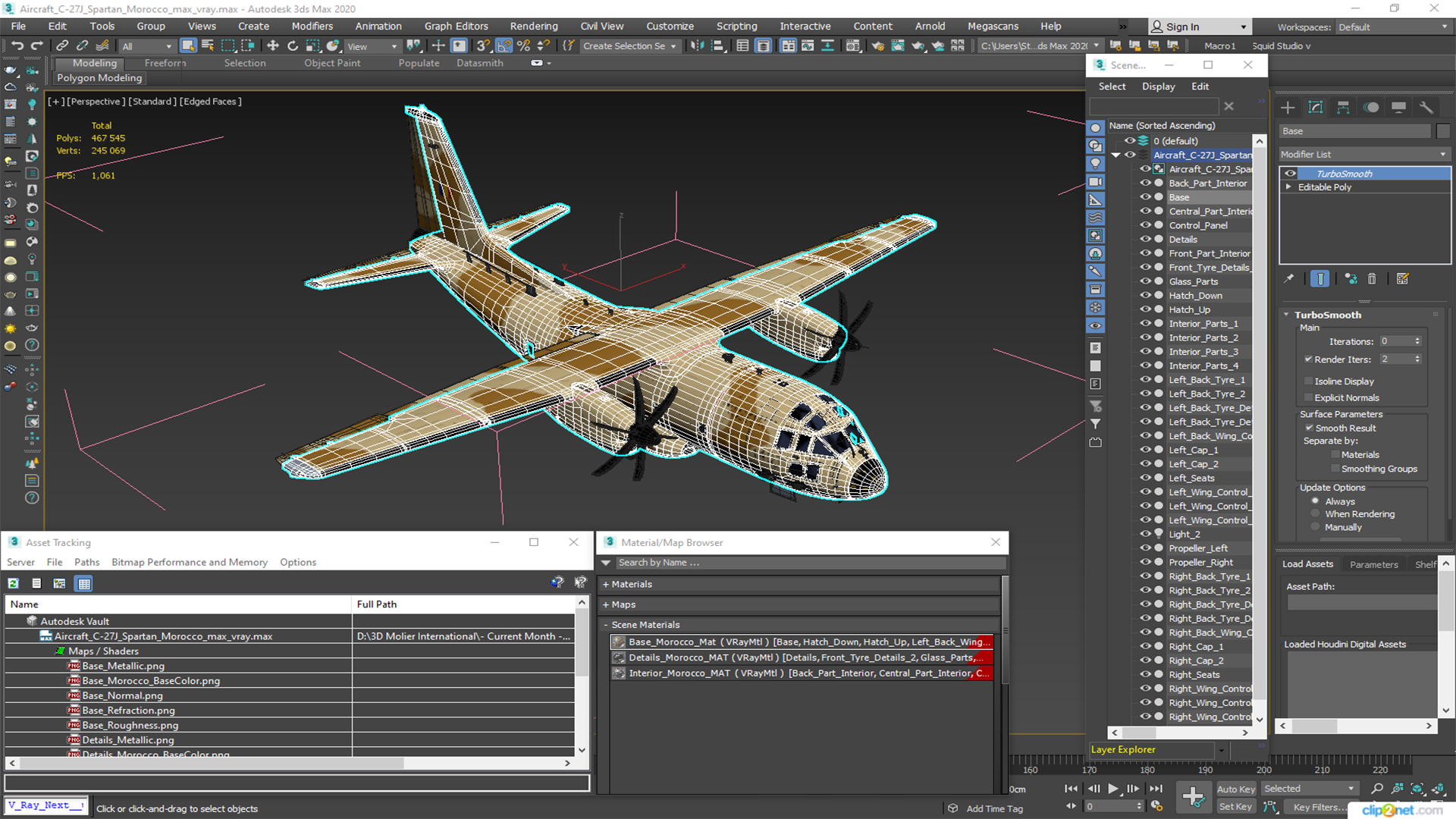Click the Play Animation button
The width and height of the screenshot is (1456, 819).
point(1112,789)
